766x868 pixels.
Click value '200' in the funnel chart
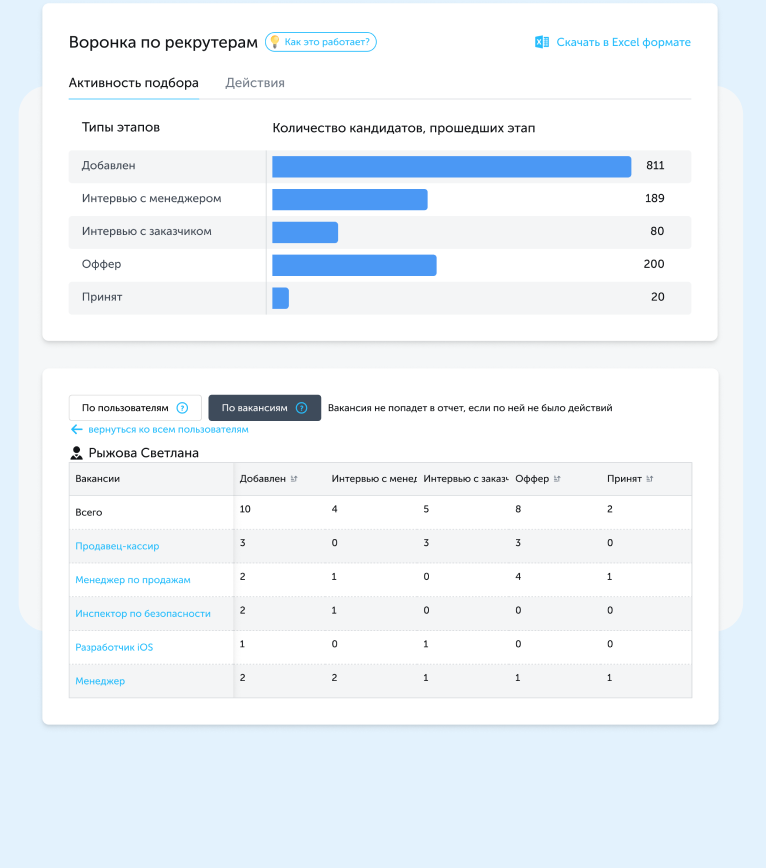point(654,264)
